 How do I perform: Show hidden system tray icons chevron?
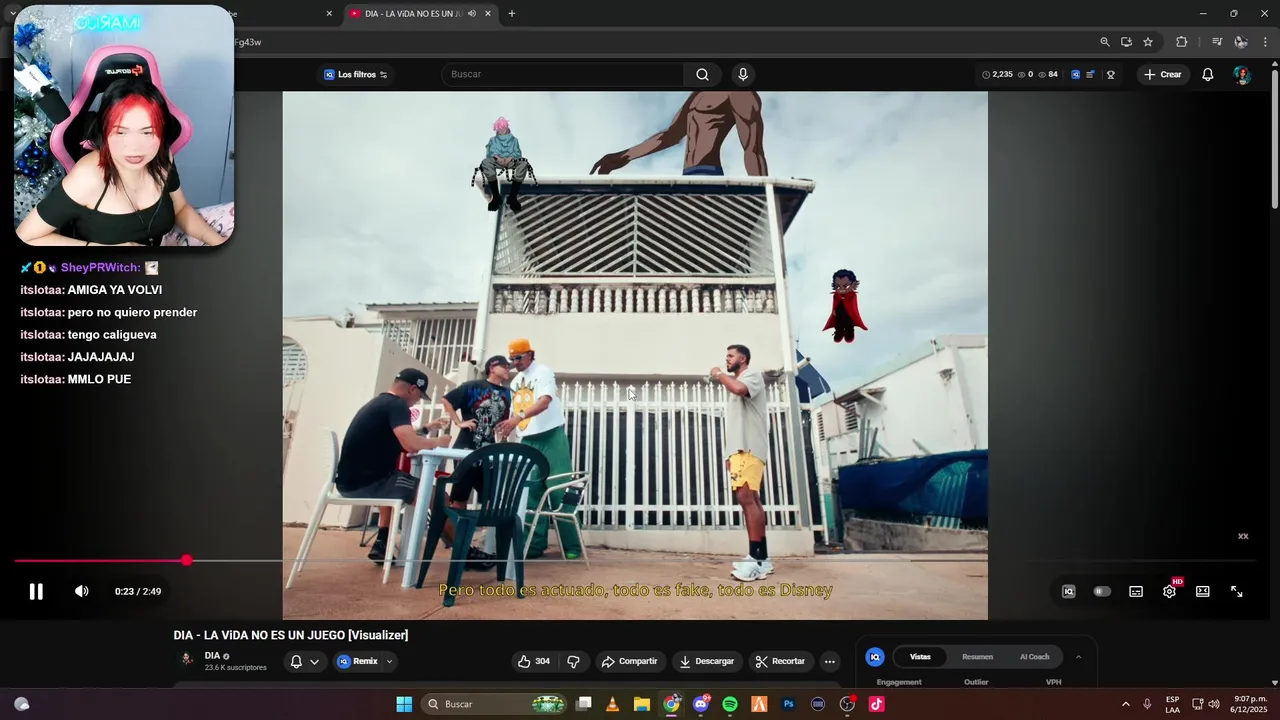tap(1125, 704)
